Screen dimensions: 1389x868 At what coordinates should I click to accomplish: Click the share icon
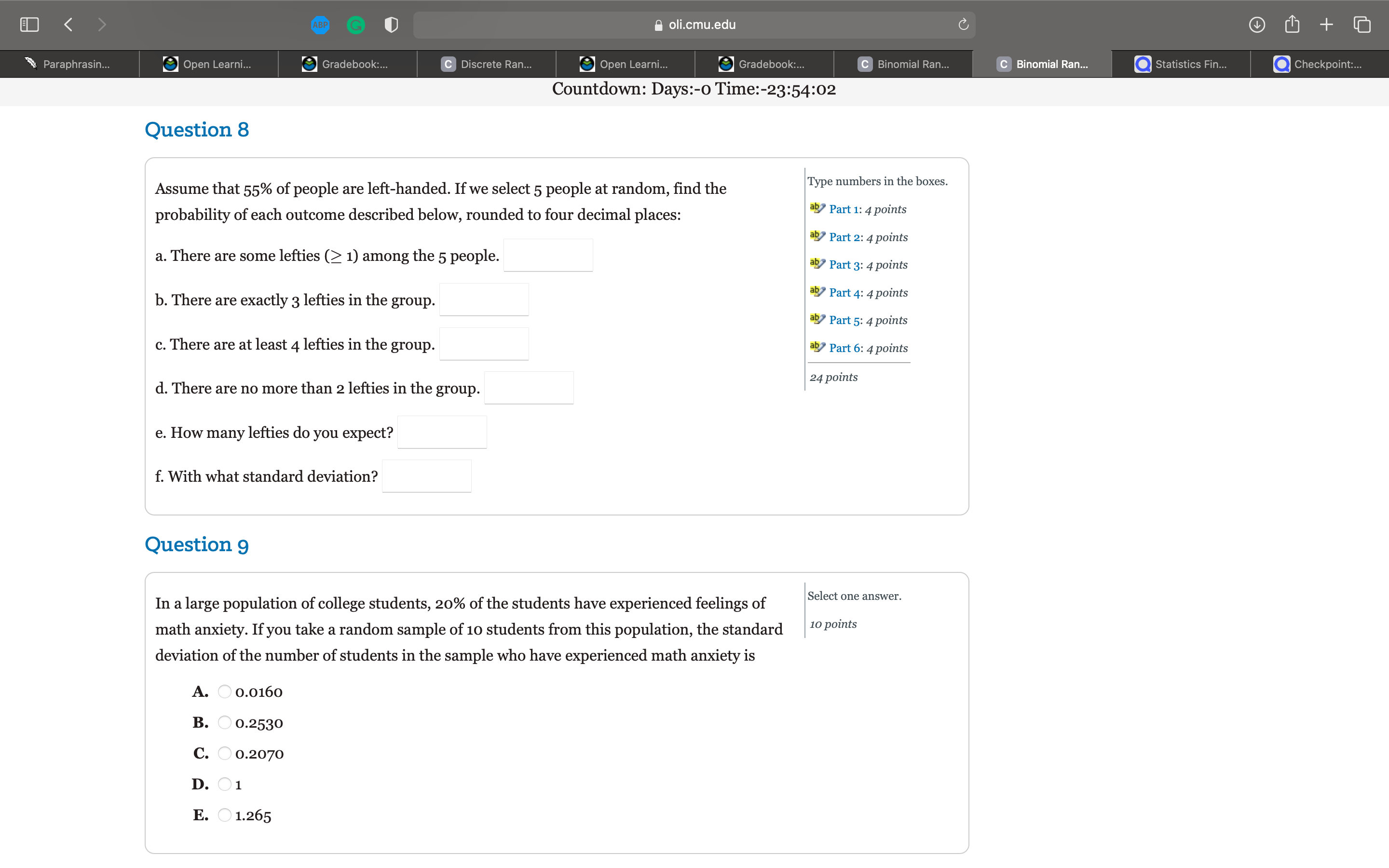pyautogui.click(x=1292, y=24)
